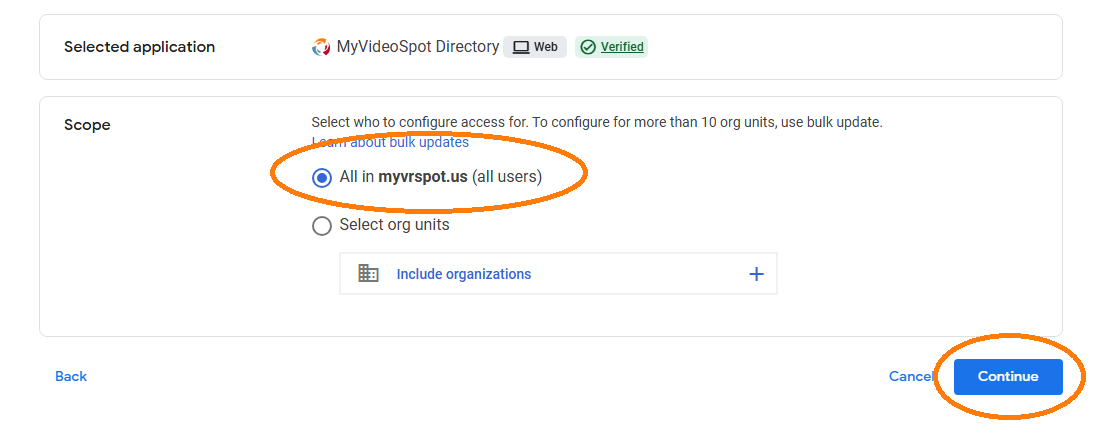The image size is (1109, 440).
Task: Click the MyVideoSpot Directory application name
Action: coord(418,47)
